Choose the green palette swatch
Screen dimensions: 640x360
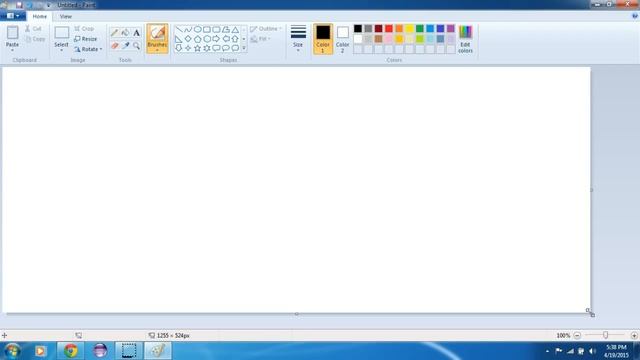point(420,28)
